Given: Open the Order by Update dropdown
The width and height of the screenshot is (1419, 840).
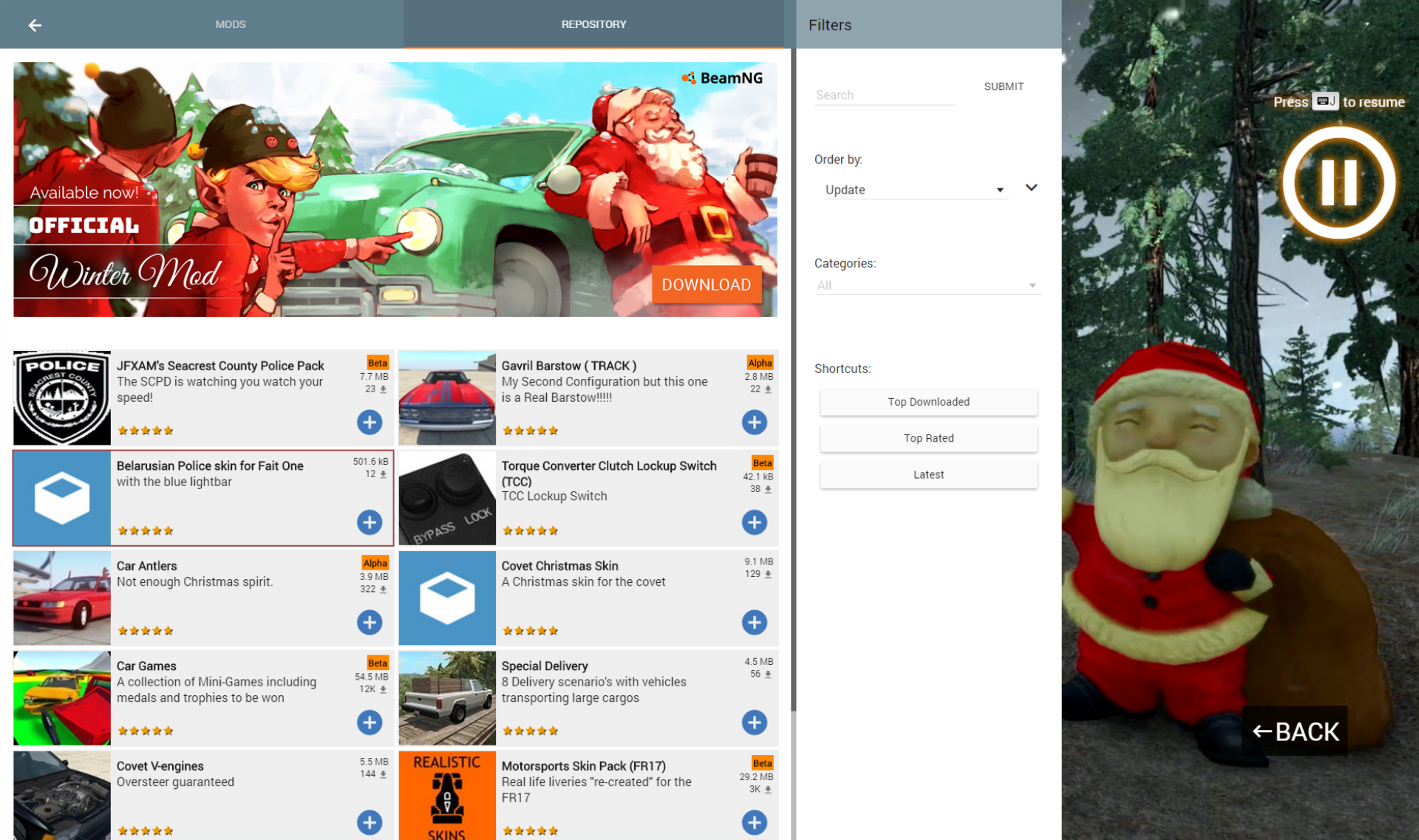Looking at the screenshot, I should [x=915, y=190].
